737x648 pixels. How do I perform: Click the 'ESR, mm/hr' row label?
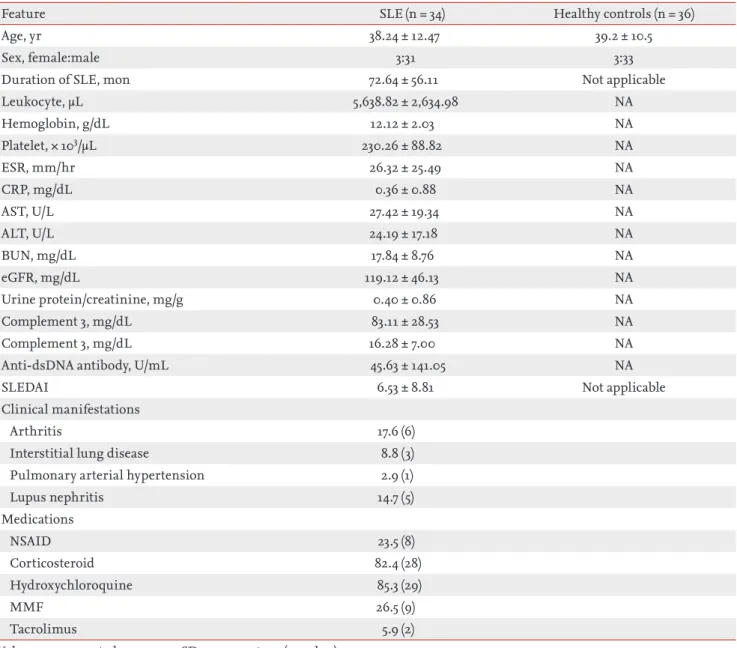coord(38,168)
